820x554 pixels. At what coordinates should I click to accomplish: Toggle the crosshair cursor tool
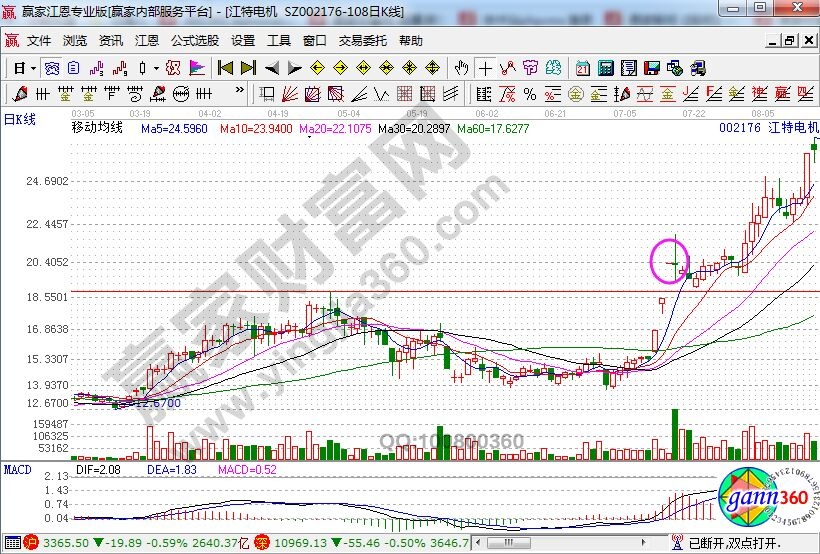(x=485, y=68)
